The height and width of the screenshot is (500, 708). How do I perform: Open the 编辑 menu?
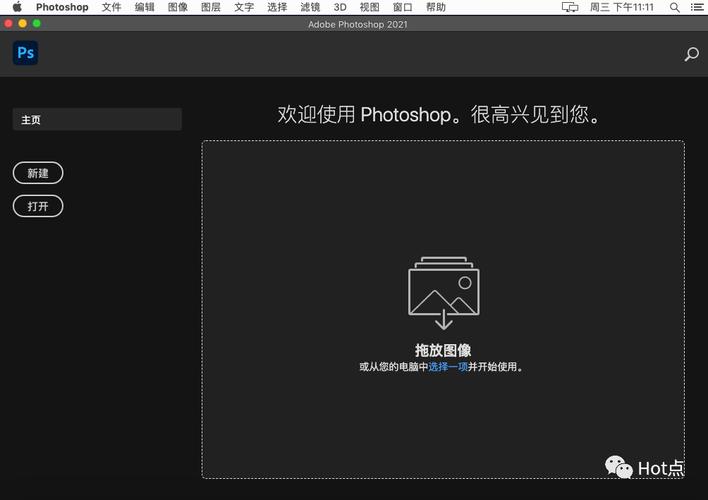point(144,7)
